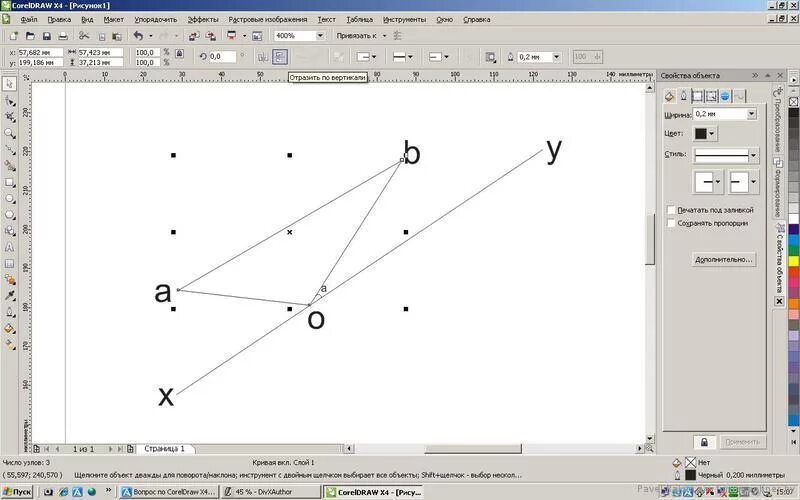Open DivXAuthor taskbar window
Screen dimensions: 800x500
[270, 492]
